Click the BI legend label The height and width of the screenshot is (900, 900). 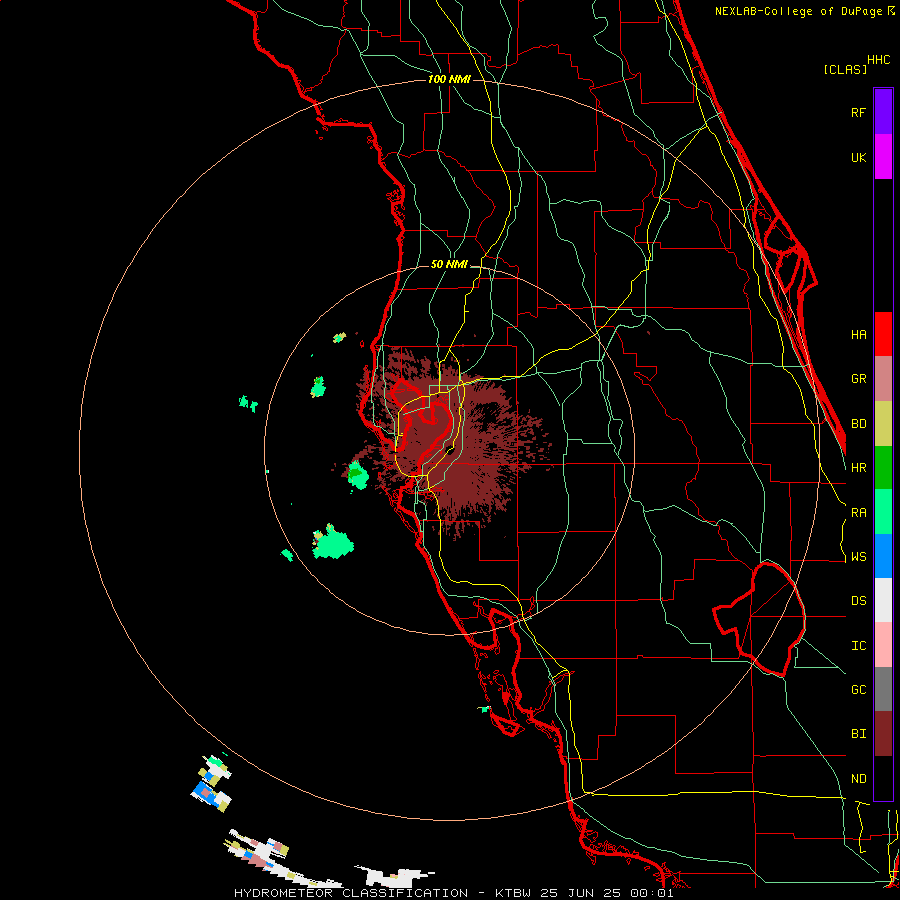(x=858, y=734)
